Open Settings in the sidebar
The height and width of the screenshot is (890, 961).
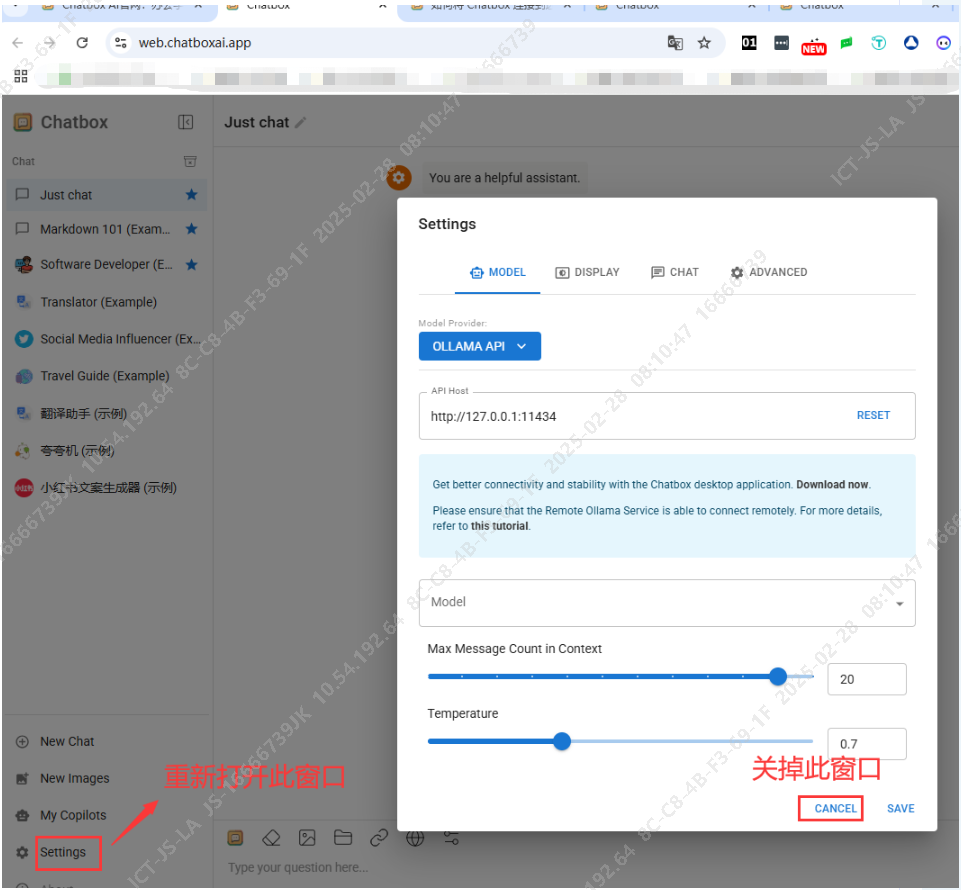coord(63,853)
